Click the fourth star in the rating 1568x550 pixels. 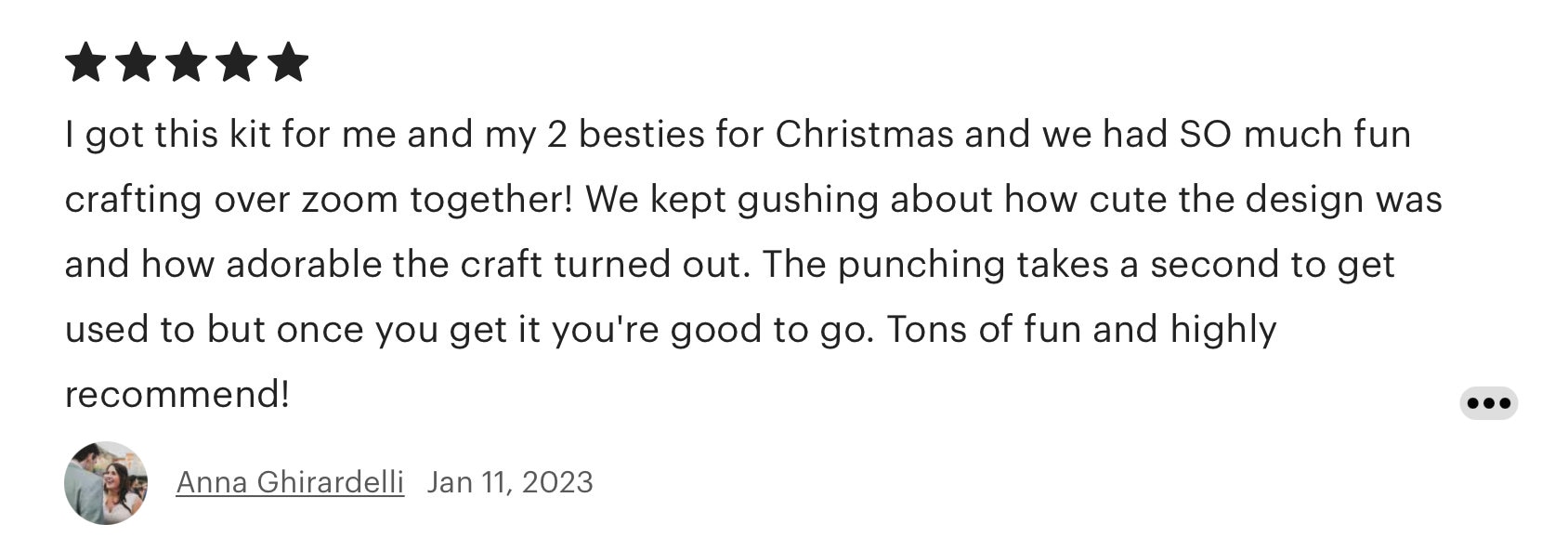coord(237,62)
